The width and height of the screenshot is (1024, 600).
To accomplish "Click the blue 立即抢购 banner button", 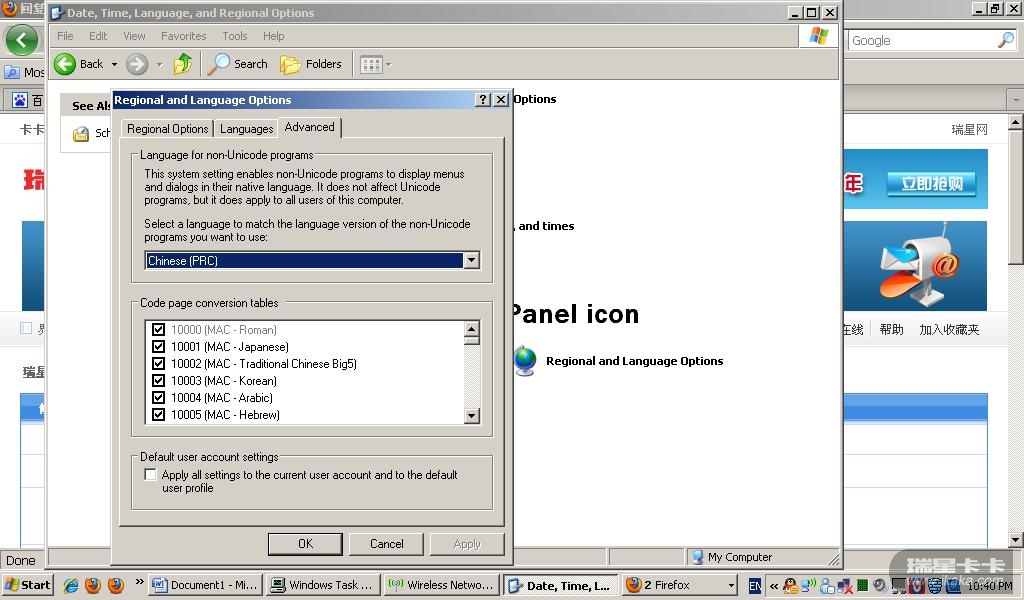I will (x=931, y=183).
